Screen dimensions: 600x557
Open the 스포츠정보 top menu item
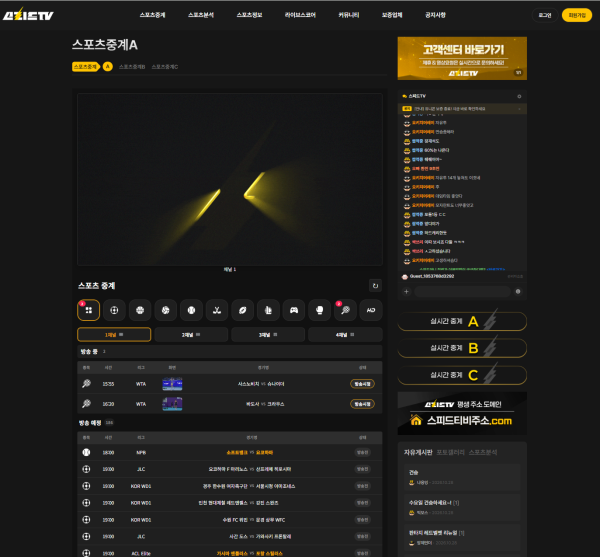point(249,15)
